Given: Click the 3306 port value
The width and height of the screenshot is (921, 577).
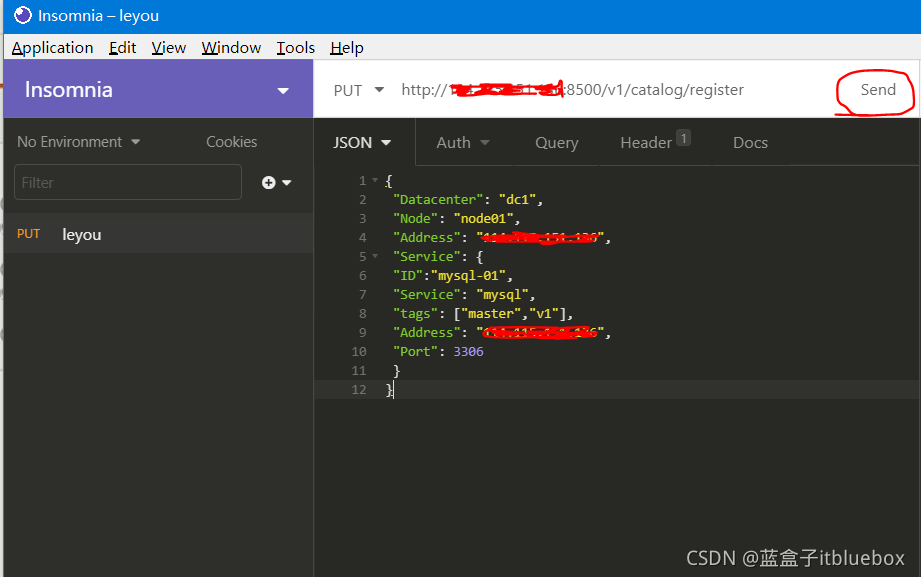Looking at the screenshot, I should (468, 351).
